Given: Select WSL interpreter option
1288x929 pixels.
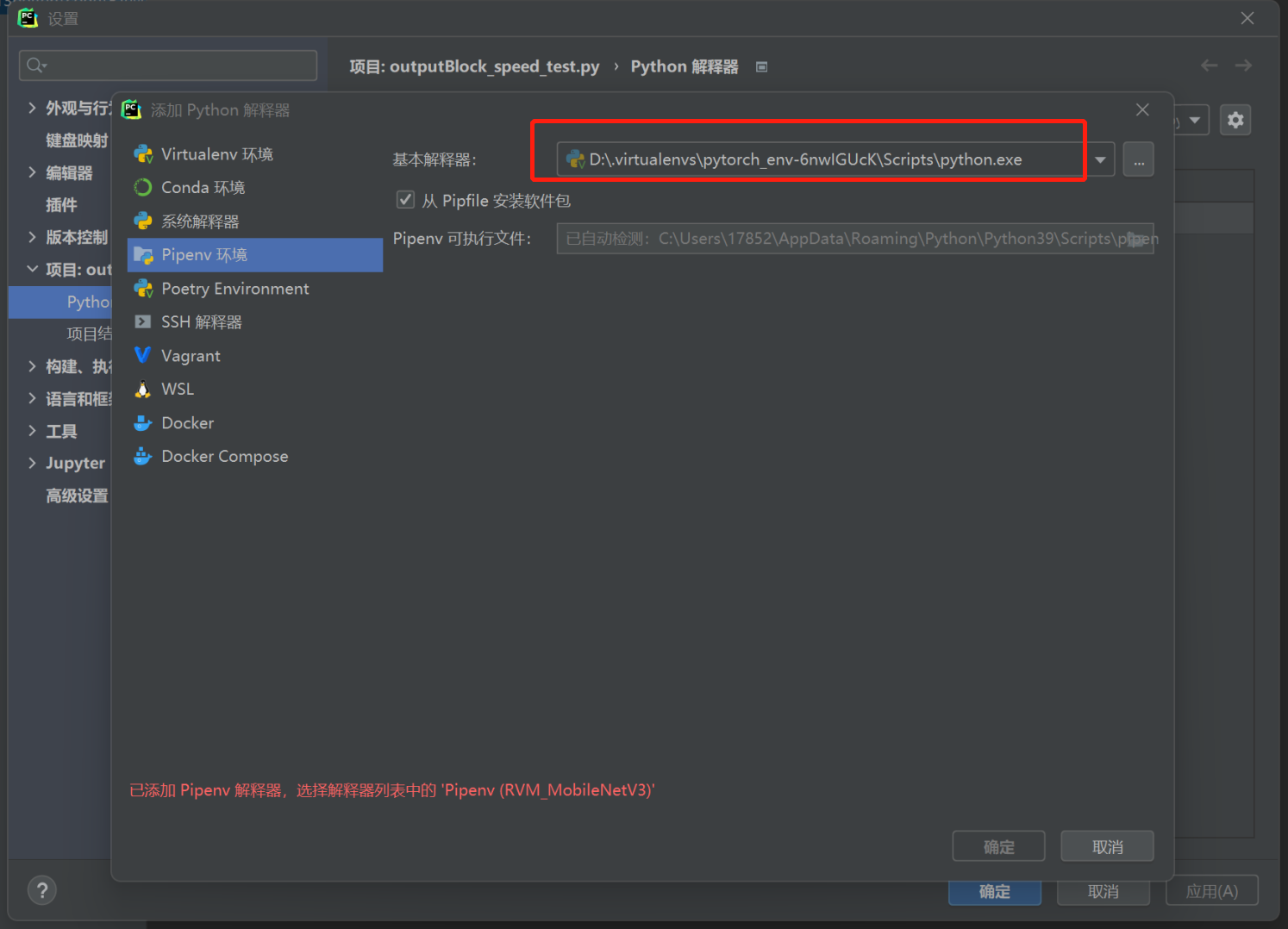Looking at the screenshot, I should pos(255,390).
